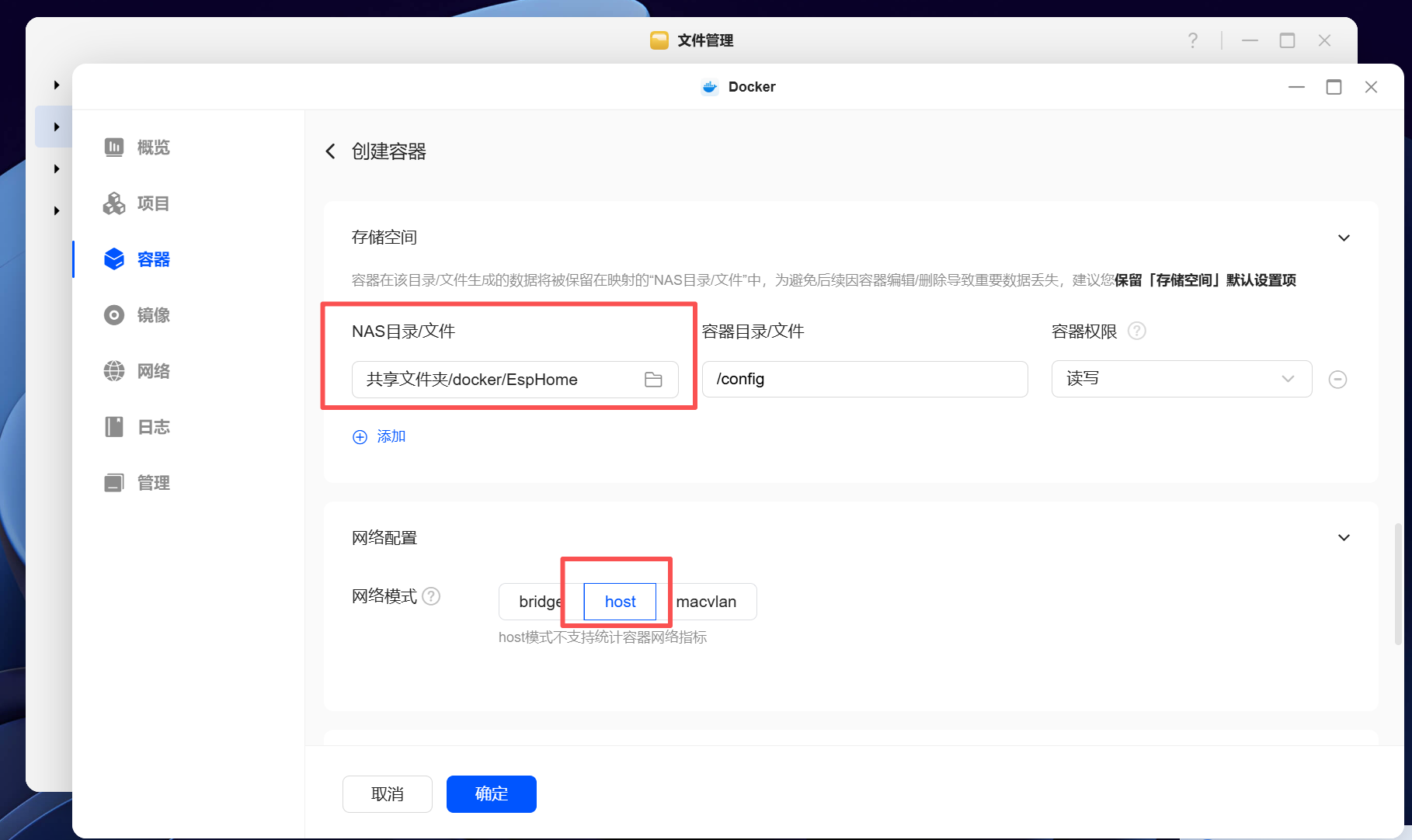Collapse the 网络配置 section
Viewport: 1412px width, 840px height.
point(1344,537)
